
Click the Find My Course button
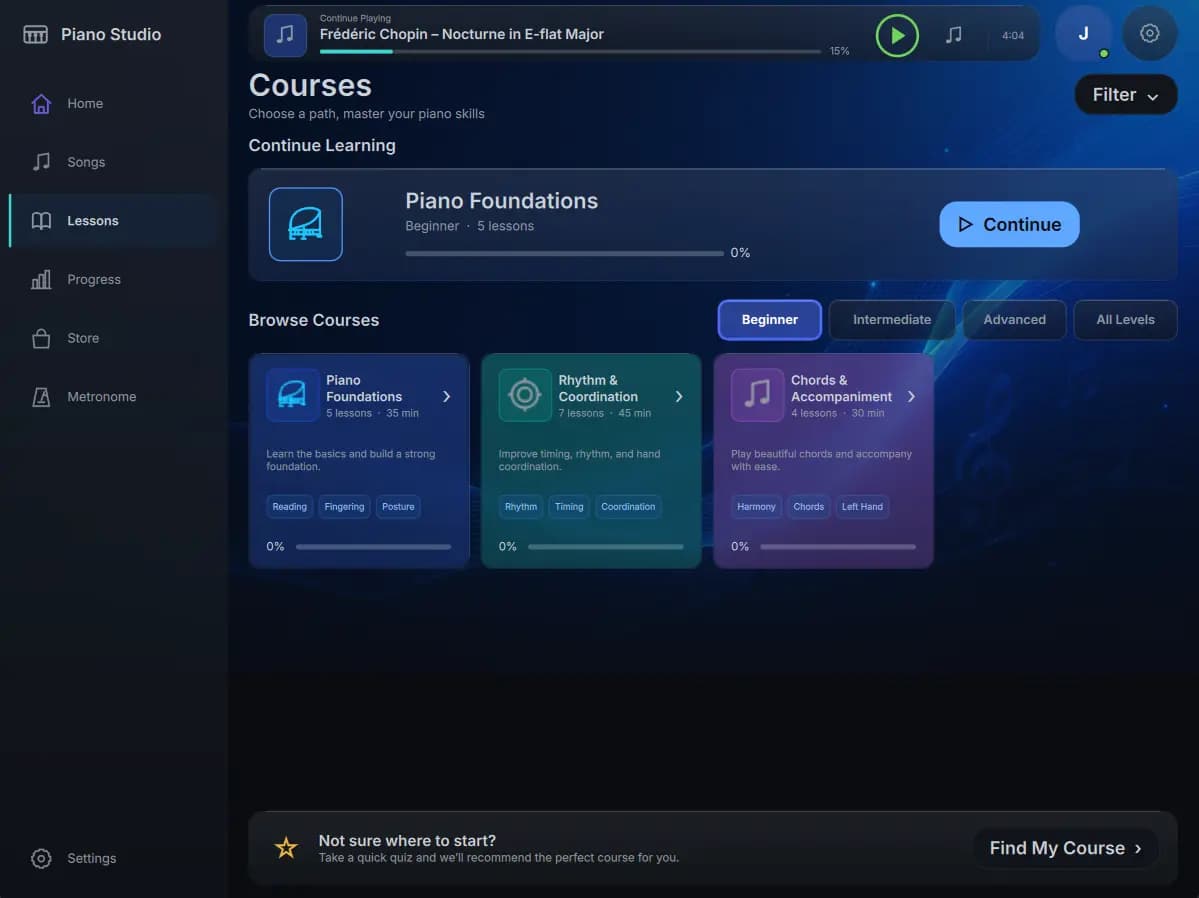[1065, 848]
